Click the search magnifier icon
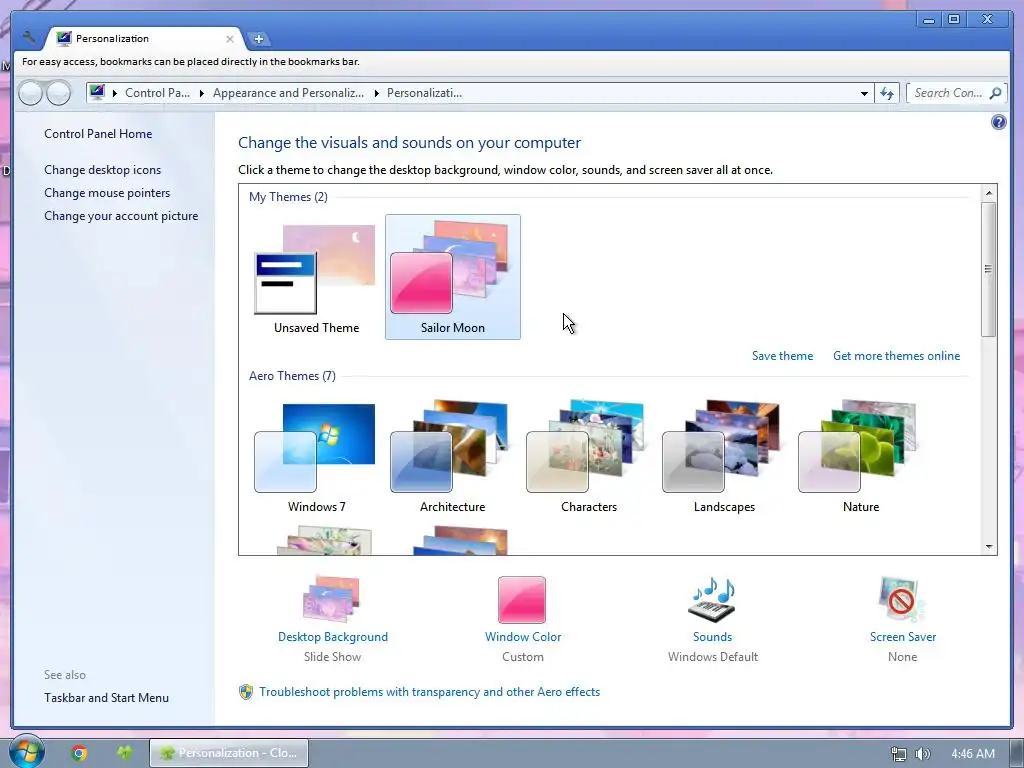 996,93
